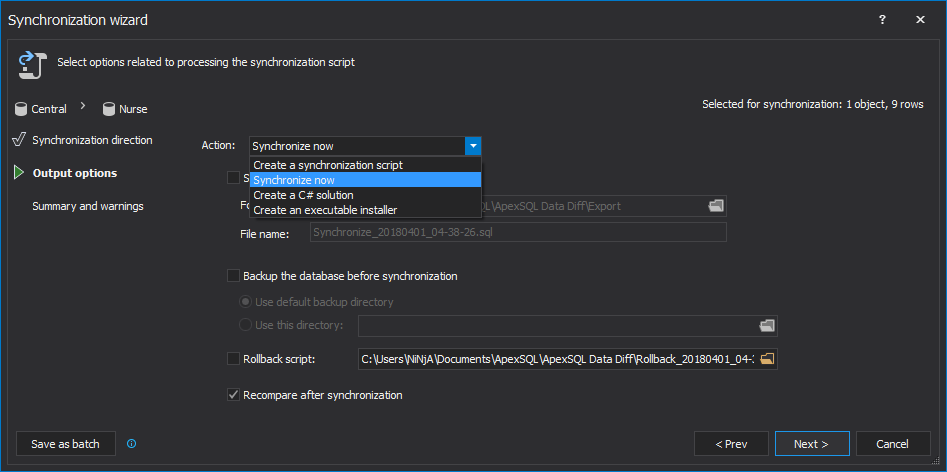The image size is (947, 472).
Task: Collapse the Action dropdown arrow
Action: pyautogui.click(x=474, y=146)
